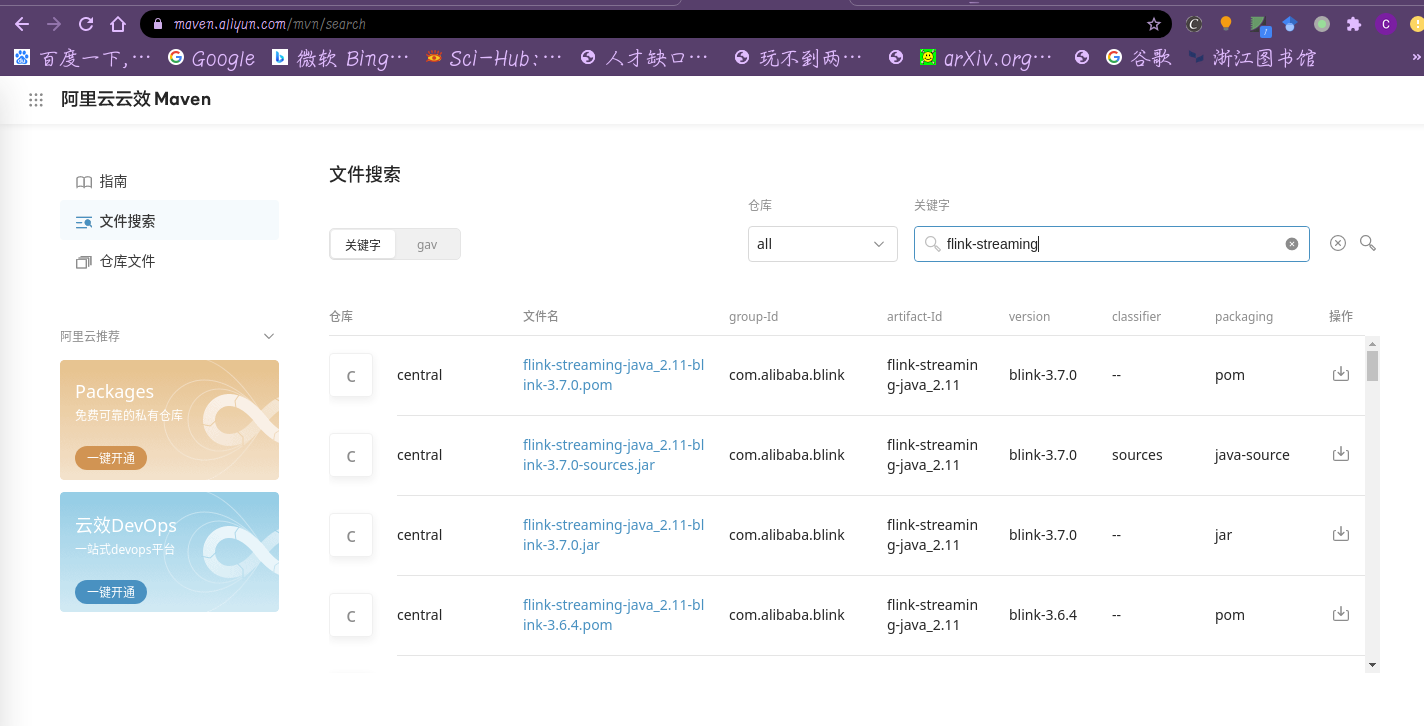1424x726 pixels.
Task: Bookmark this page using the star icon
Action: point(1154,22)
